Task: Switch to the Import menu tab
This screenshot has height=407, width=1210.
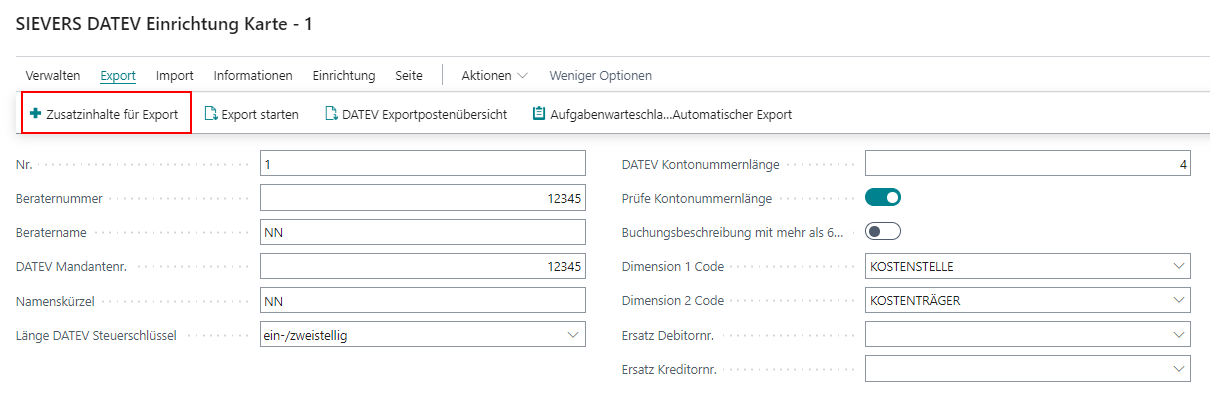Action: pos(175,75)
